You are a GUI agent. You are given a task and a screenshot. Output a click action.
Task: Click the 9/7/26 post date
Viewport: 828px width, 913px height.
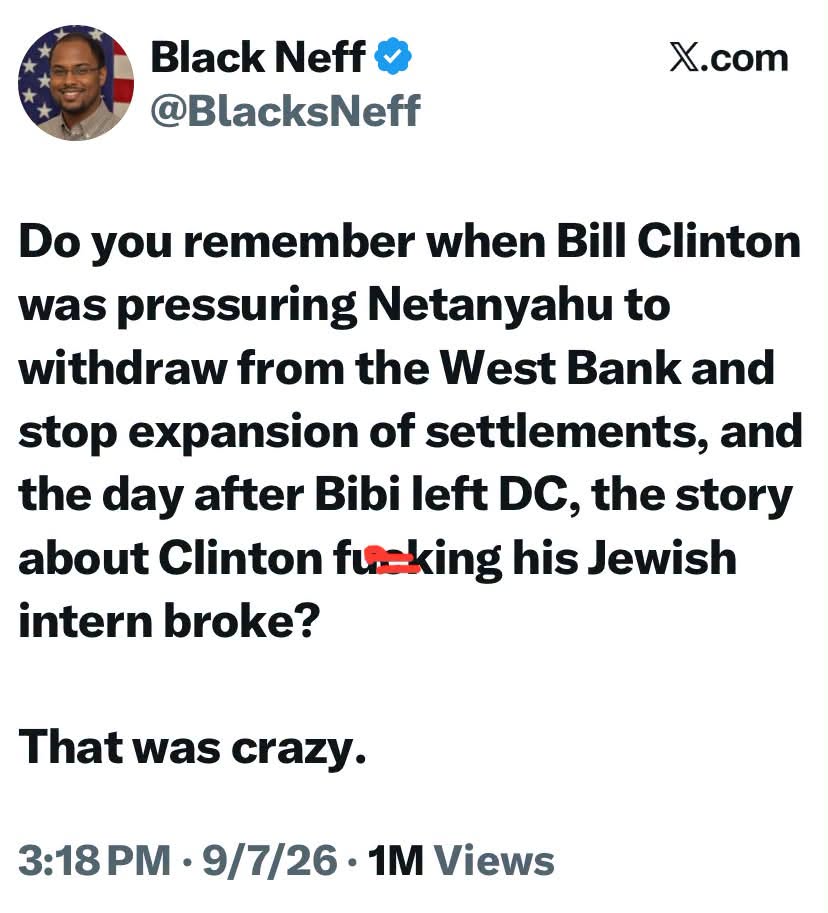click(270, 860)
